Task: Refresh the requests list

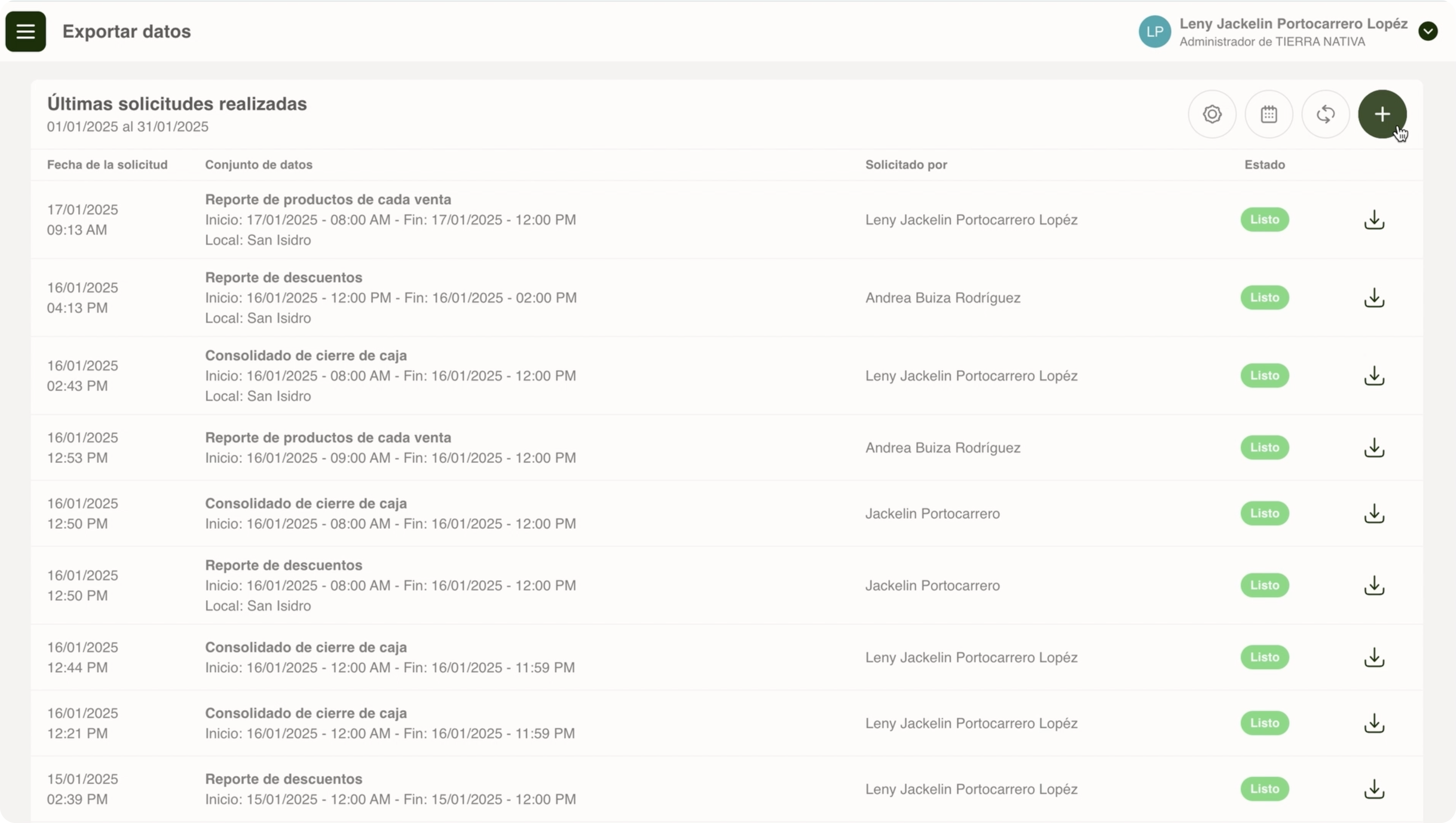Action: (x=1326, y=114)
